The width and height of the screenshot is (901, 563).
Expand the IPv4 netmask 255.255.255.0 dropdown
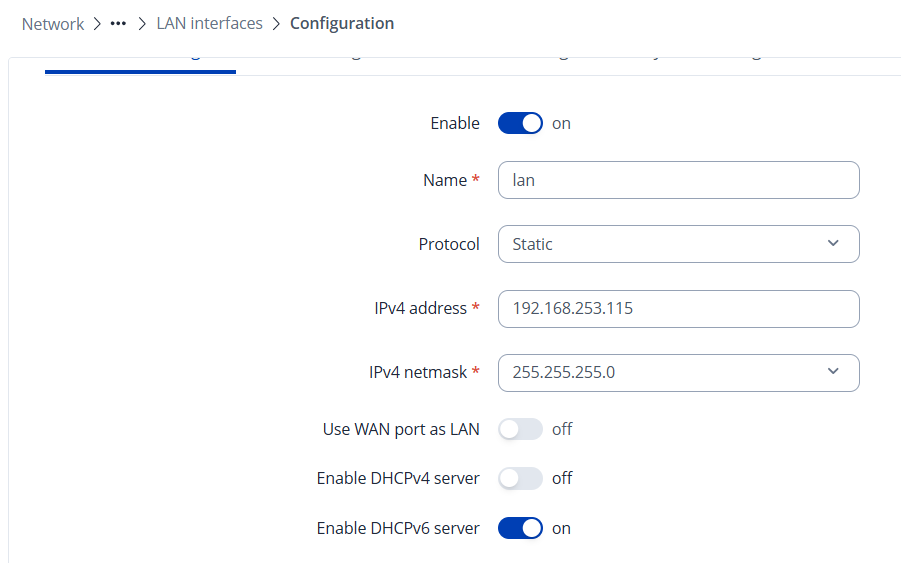pyautogui.click(x=678, y=372)
